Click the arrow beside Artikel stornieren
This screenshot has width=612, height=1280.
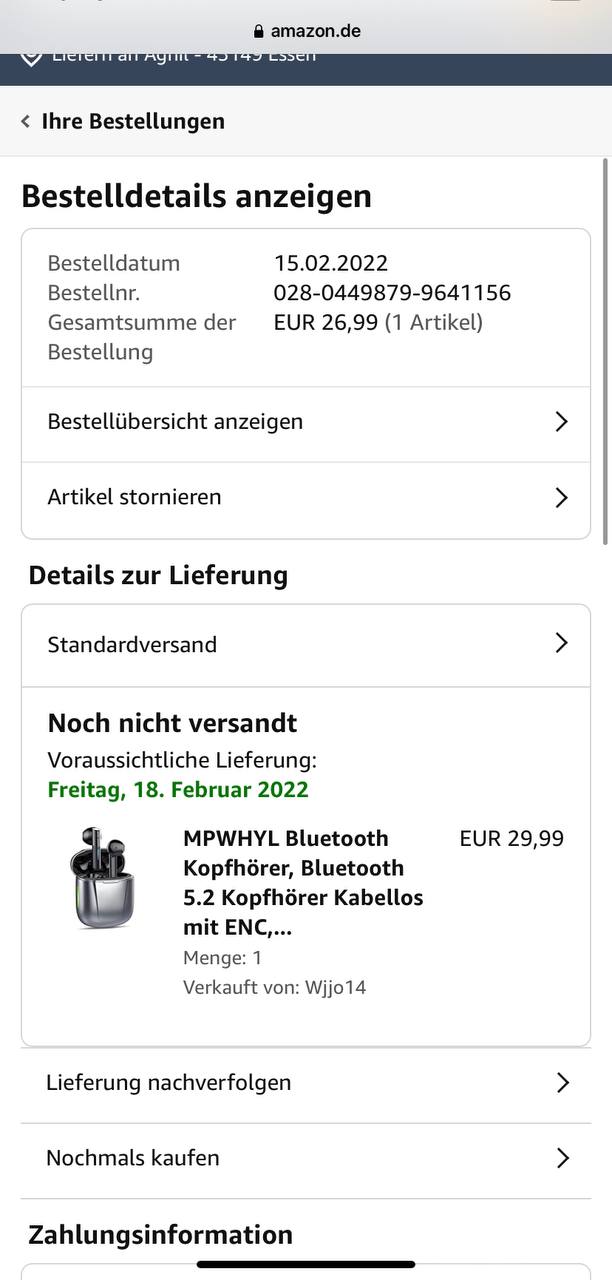coord(561,498)
